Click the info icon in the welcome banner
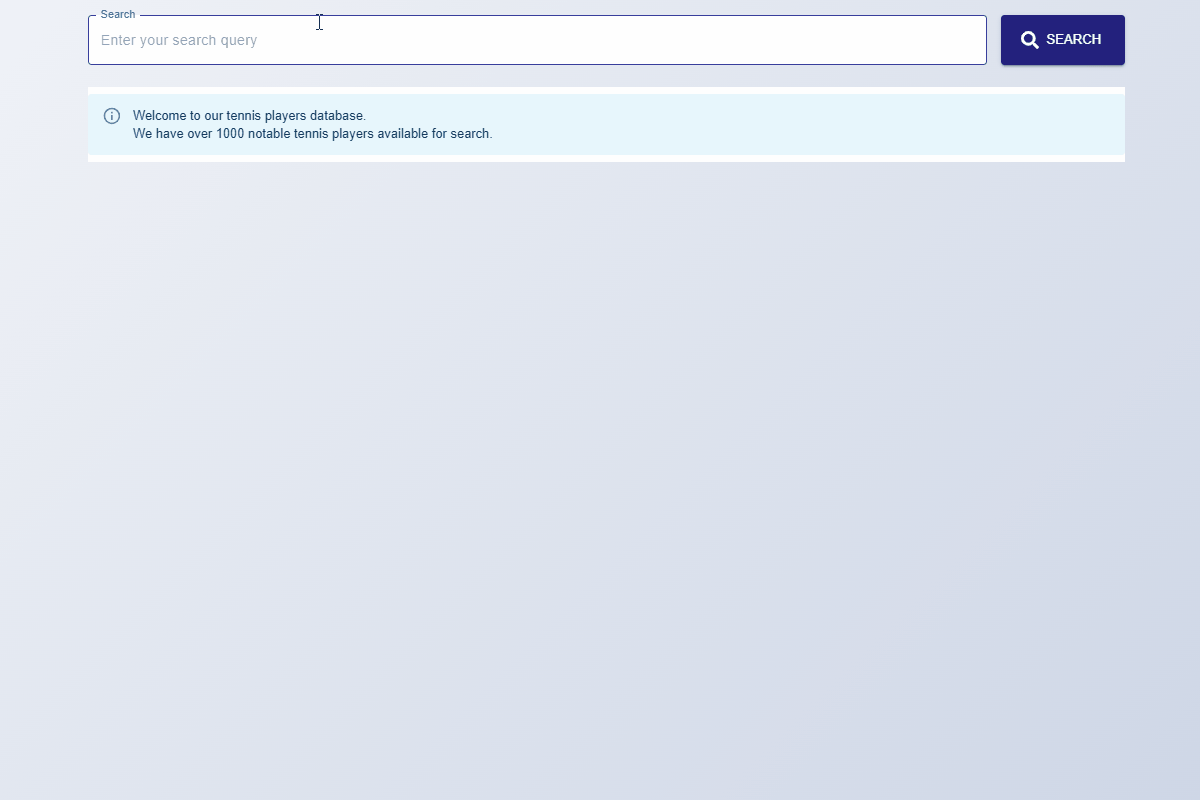This screenshot has width=1200, height=800. [x=112, y=116]
